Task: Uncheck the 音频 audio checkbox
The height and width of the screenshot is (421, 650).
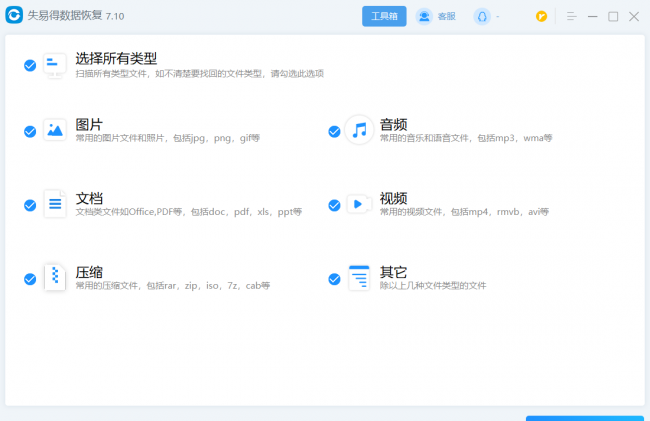Action: tap(335, 131)
